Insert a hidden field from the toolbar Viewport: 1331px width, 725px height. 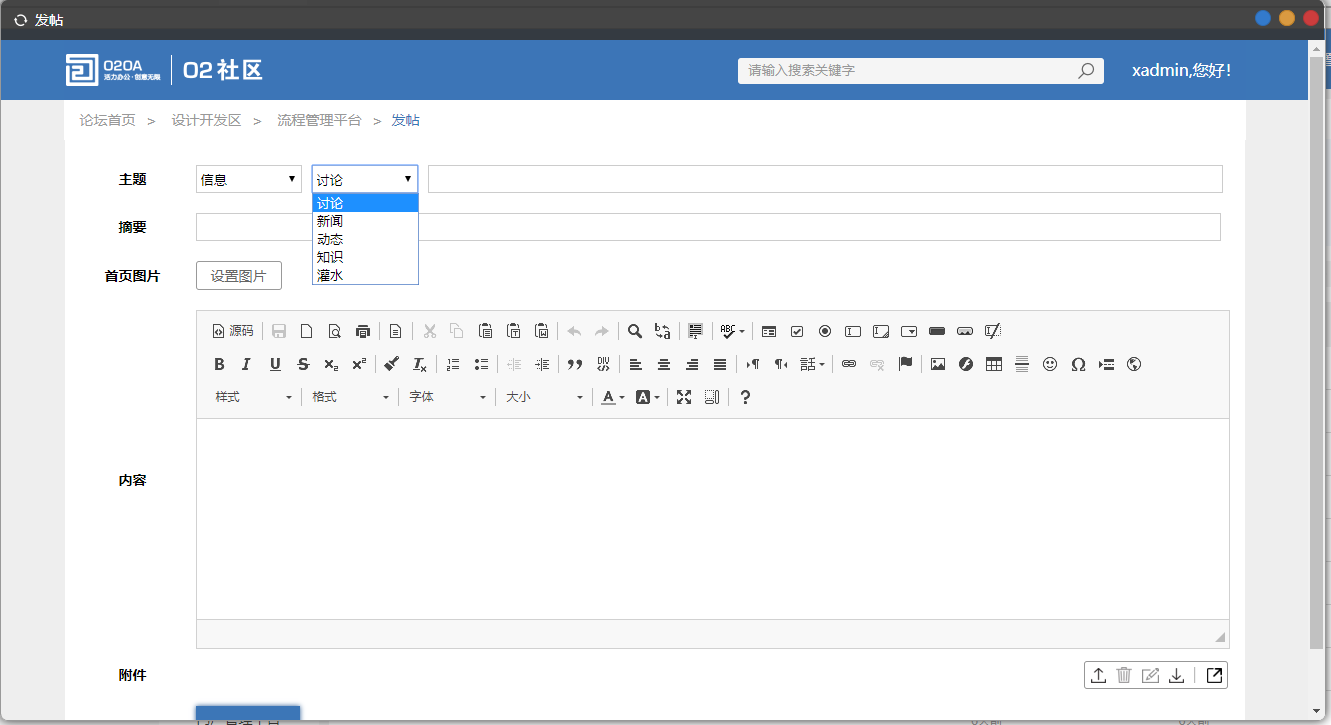(993, 331)
